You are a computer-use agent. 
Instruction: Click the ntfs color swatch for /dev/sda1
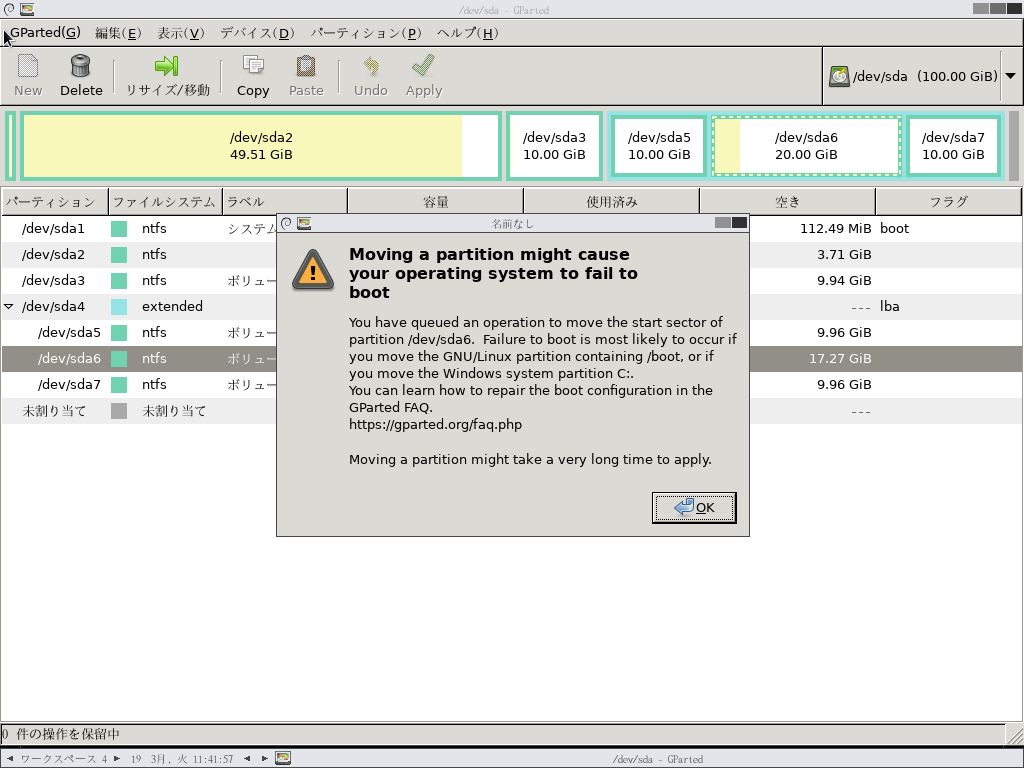coord(119,229)
